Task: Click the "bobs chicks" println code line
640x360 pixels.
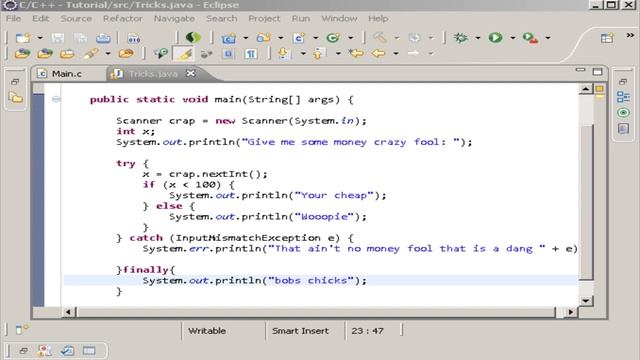Action: click(254, 281)
